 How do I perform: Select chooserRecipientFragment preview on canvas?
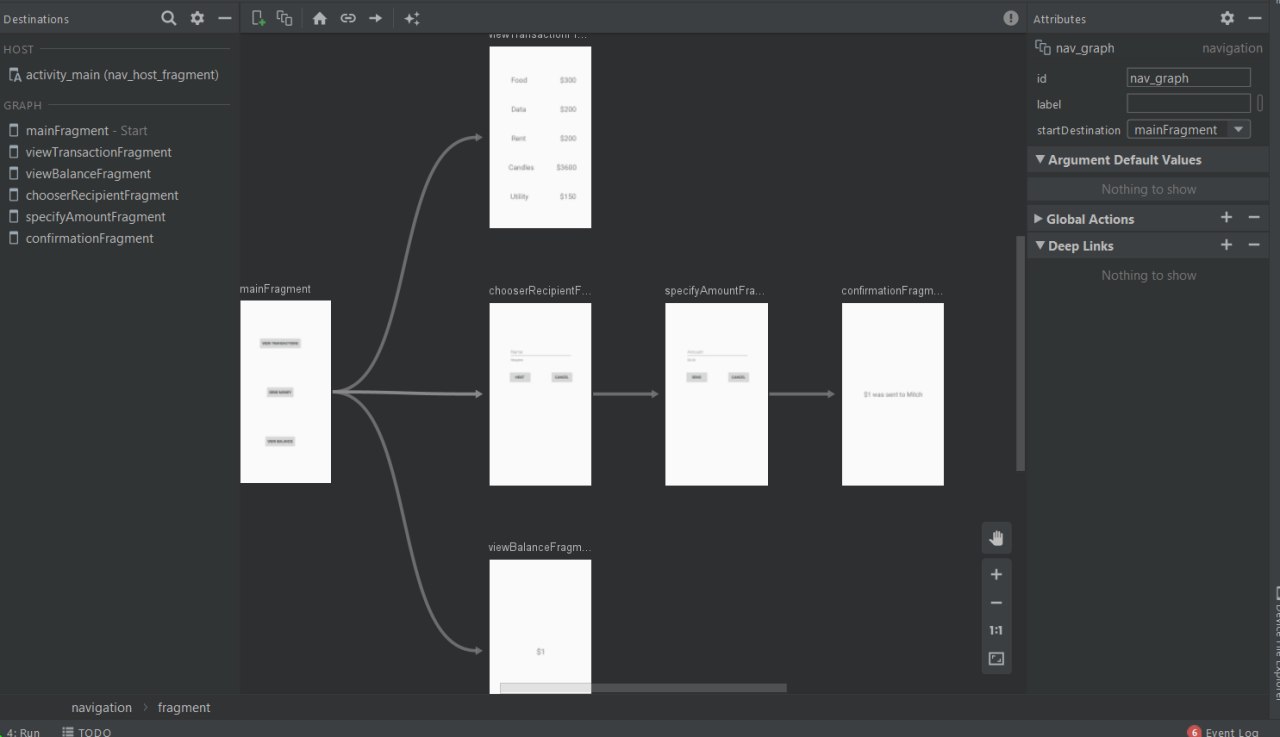tap(540, 394)
